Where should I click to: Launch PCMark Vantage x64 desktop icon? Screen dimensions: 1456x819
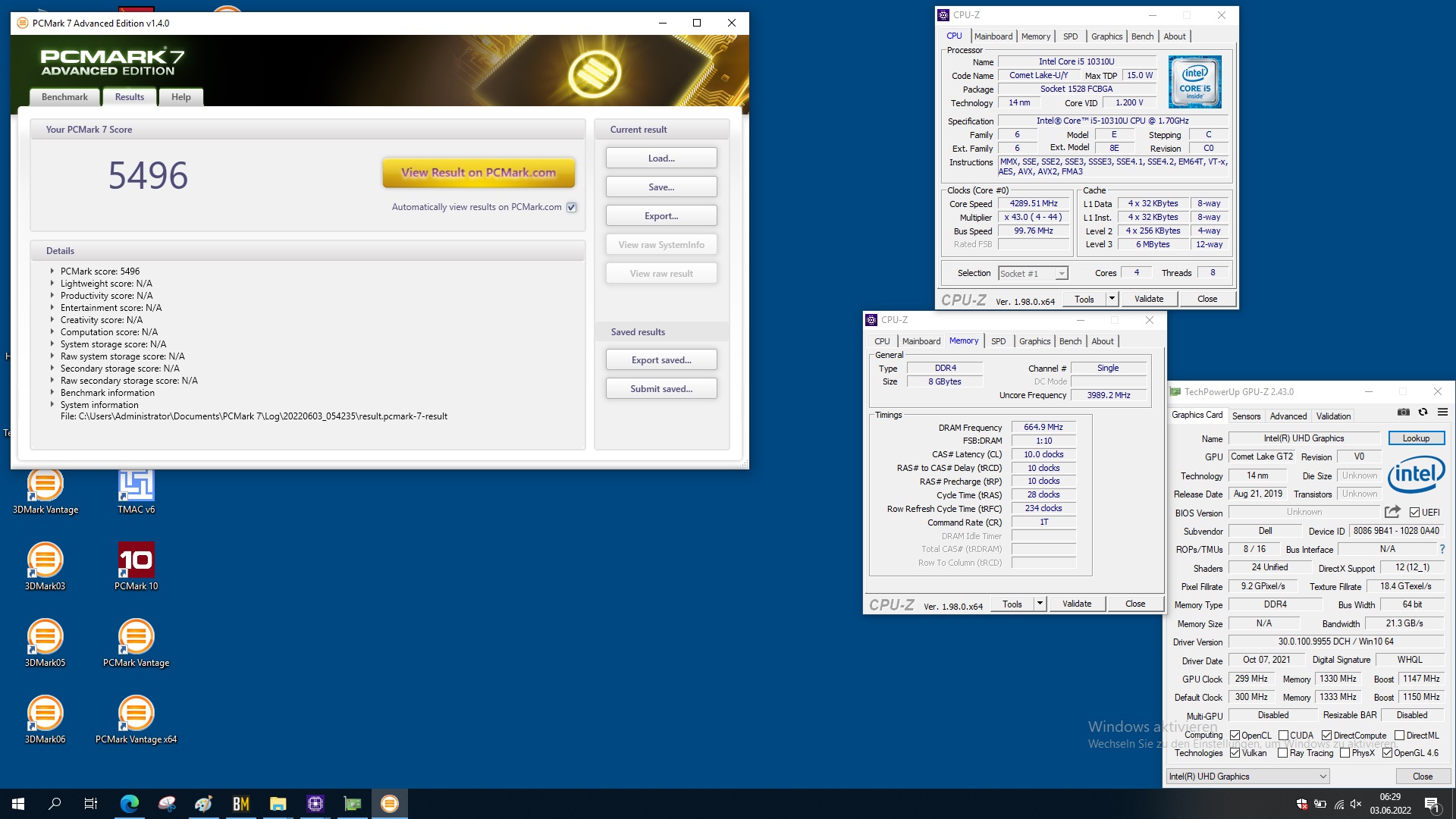136,720
